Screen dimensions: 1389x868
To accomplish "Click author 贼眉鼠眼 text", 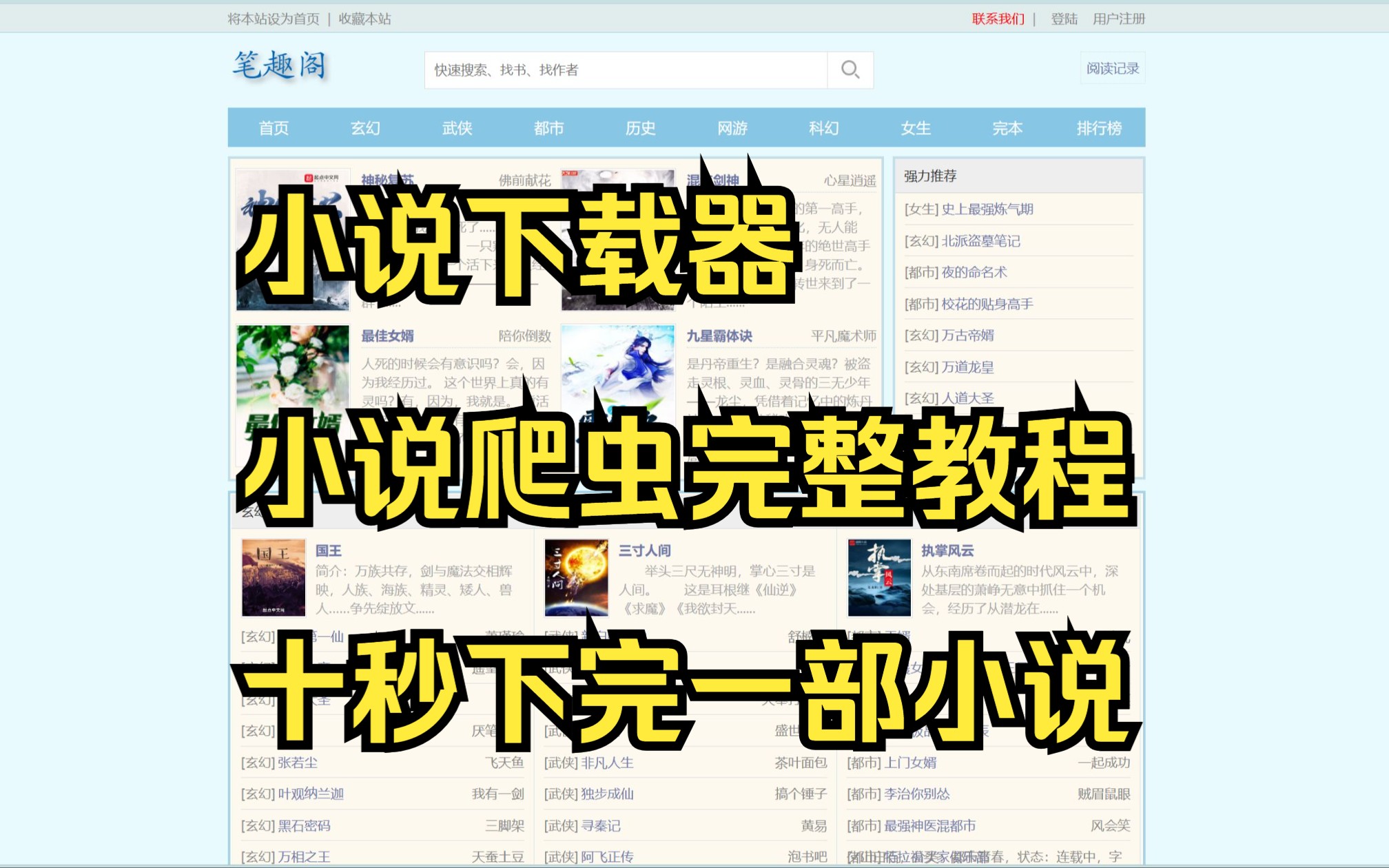I will pos(1104,794).
